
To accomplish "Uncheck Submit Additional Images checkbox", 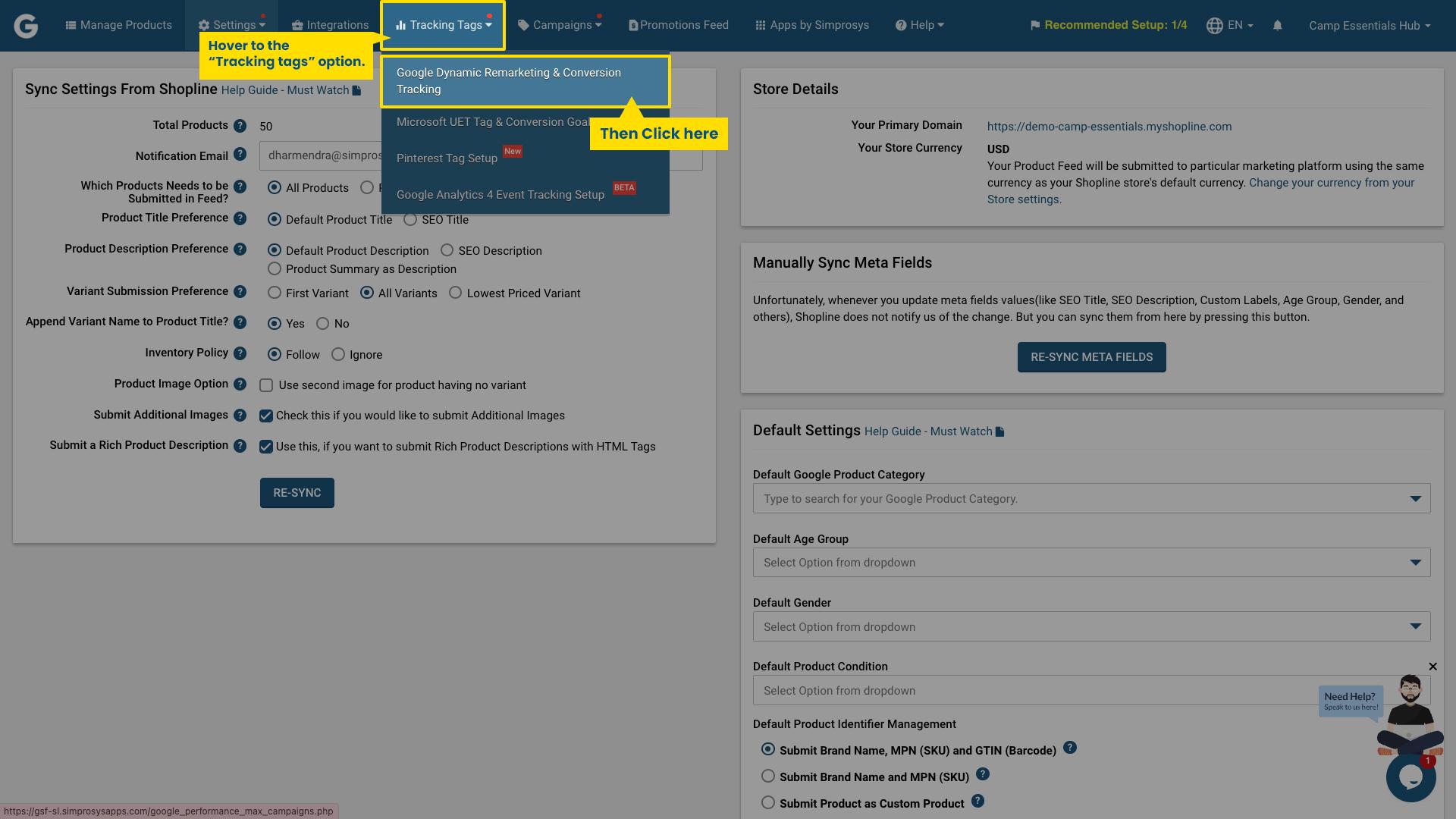I will click(265, 416).
